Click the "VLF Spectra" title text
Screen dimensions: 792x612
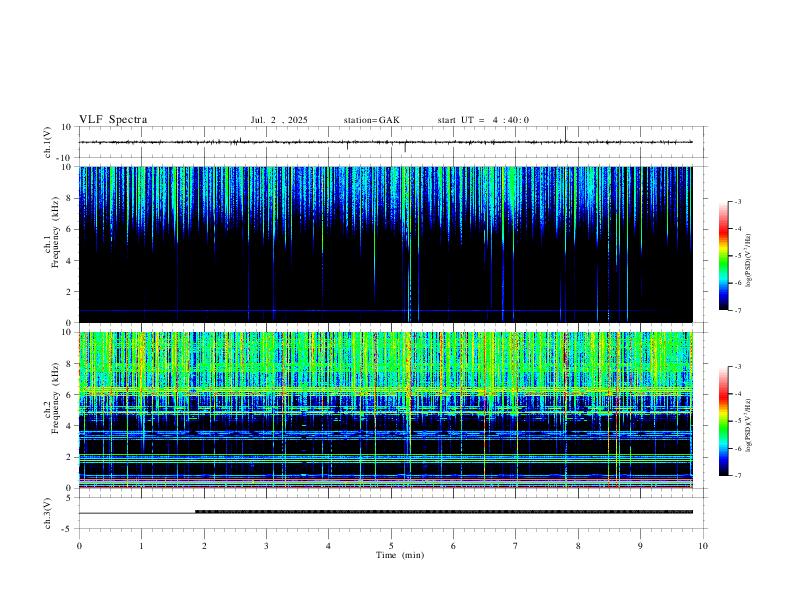(x=113, y=120)
